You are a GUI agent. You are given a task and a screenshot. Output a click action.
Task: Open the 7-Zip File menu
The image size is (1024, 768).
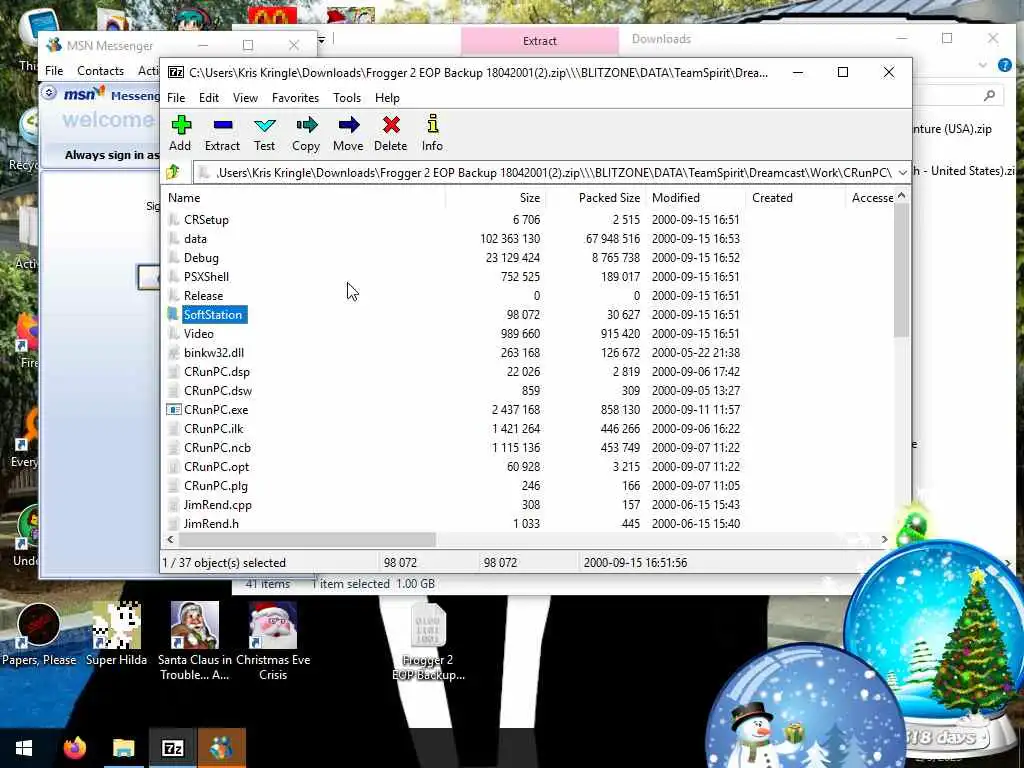click(x=176, y=98)
